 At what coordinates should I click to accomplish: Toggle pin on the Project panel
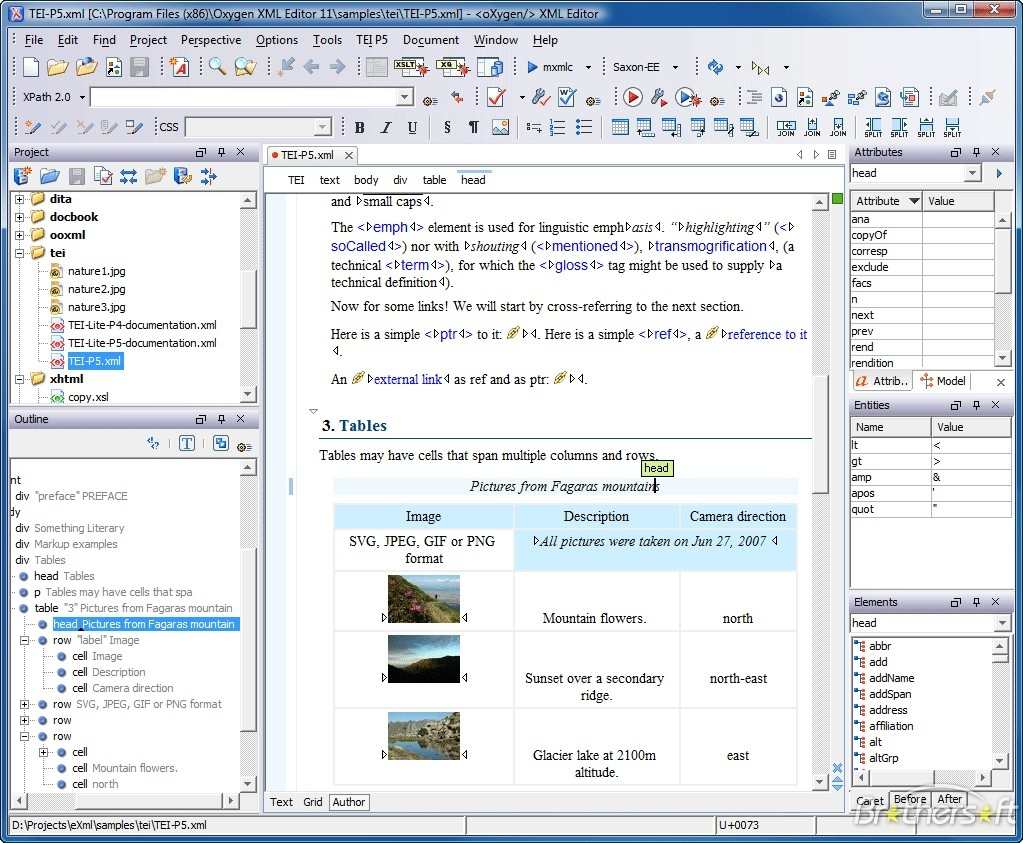click(221, 152)
